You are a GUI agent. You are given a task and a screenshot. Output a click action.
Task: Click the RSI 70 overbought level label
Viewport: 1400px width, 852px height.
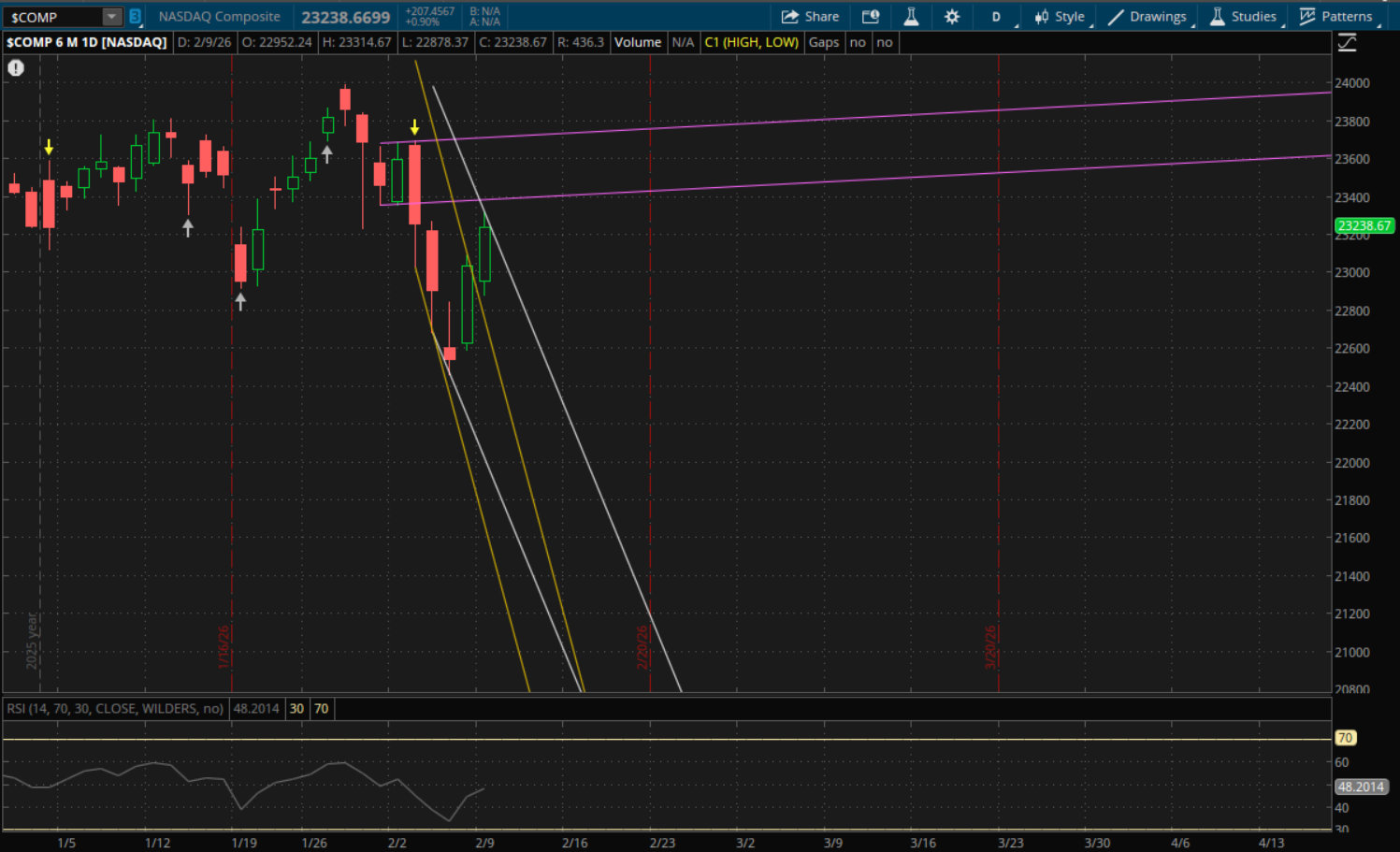pos(1345,738)
